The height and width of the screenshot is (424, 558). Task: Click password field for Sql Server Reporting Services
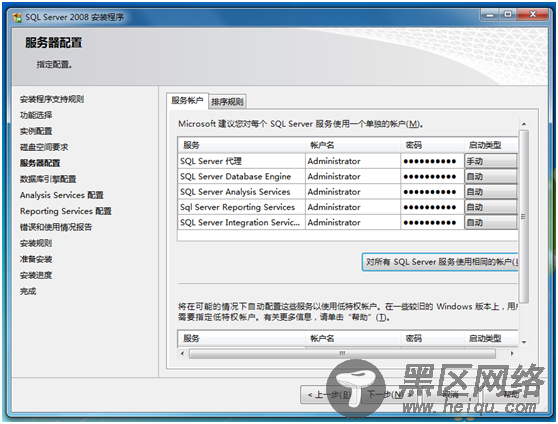click(432, 207)
